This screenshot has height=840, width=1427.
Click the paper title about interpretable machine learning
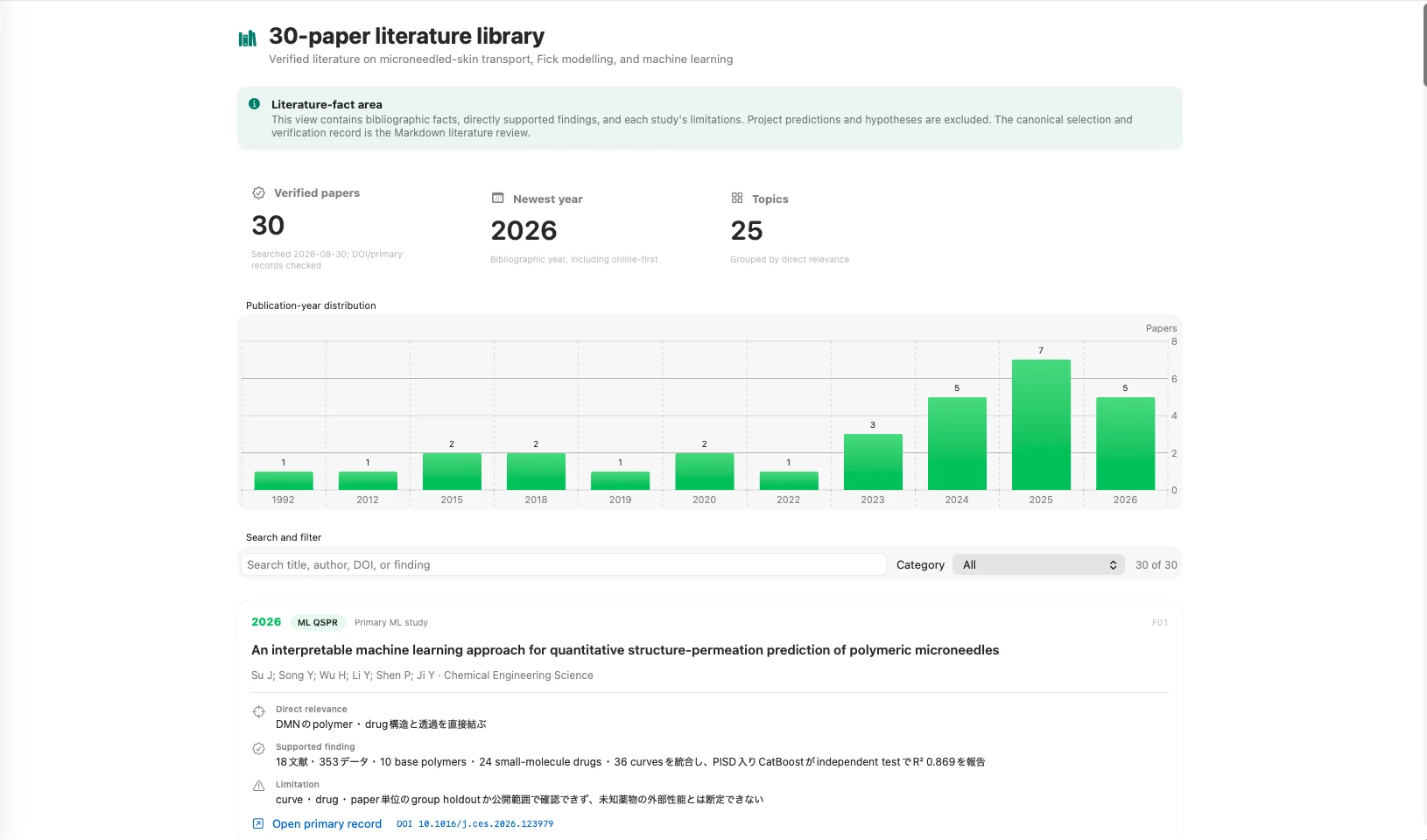625,650
